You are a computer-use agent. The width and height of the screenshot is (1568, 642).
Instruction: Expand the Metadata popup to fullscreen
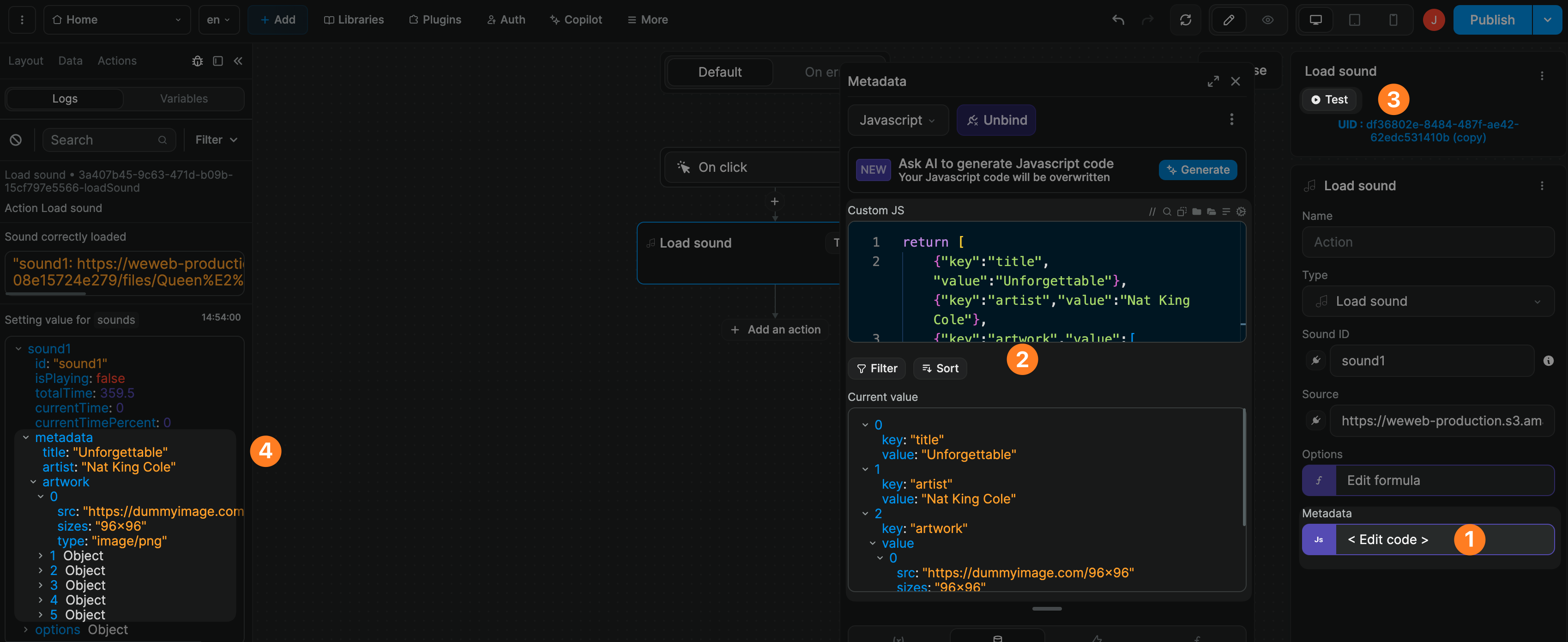click(x=1212, y=82)
